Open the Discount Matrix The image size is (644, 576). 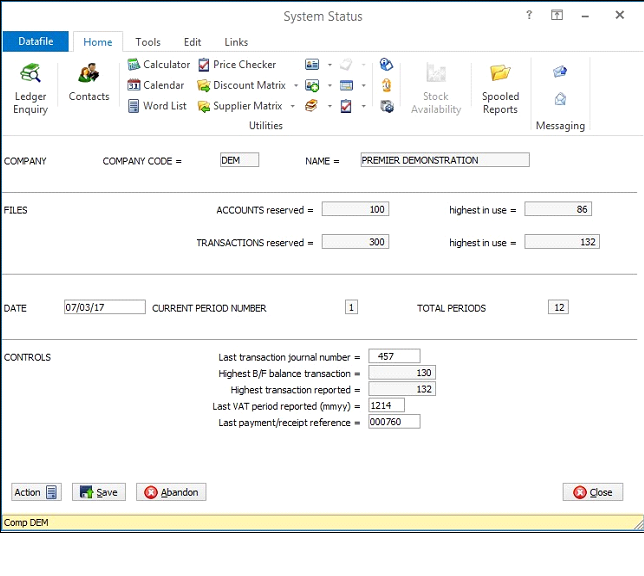tap(242, 85)
